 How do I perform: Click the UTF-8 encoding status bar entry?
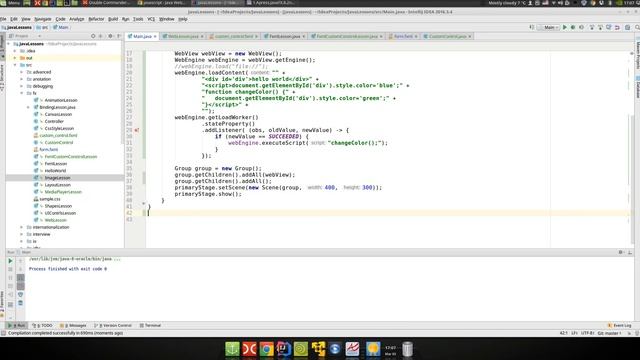click(x=587, y=333)
